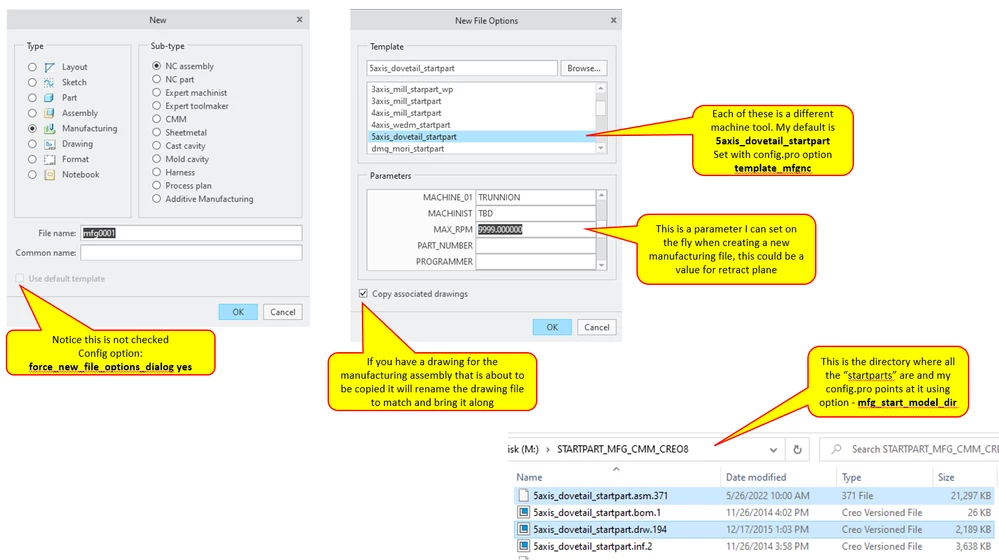Image resolution: width=999 pixels, height=560 pixels.
Task: Click the Notebook type icon
Action: 50,175
